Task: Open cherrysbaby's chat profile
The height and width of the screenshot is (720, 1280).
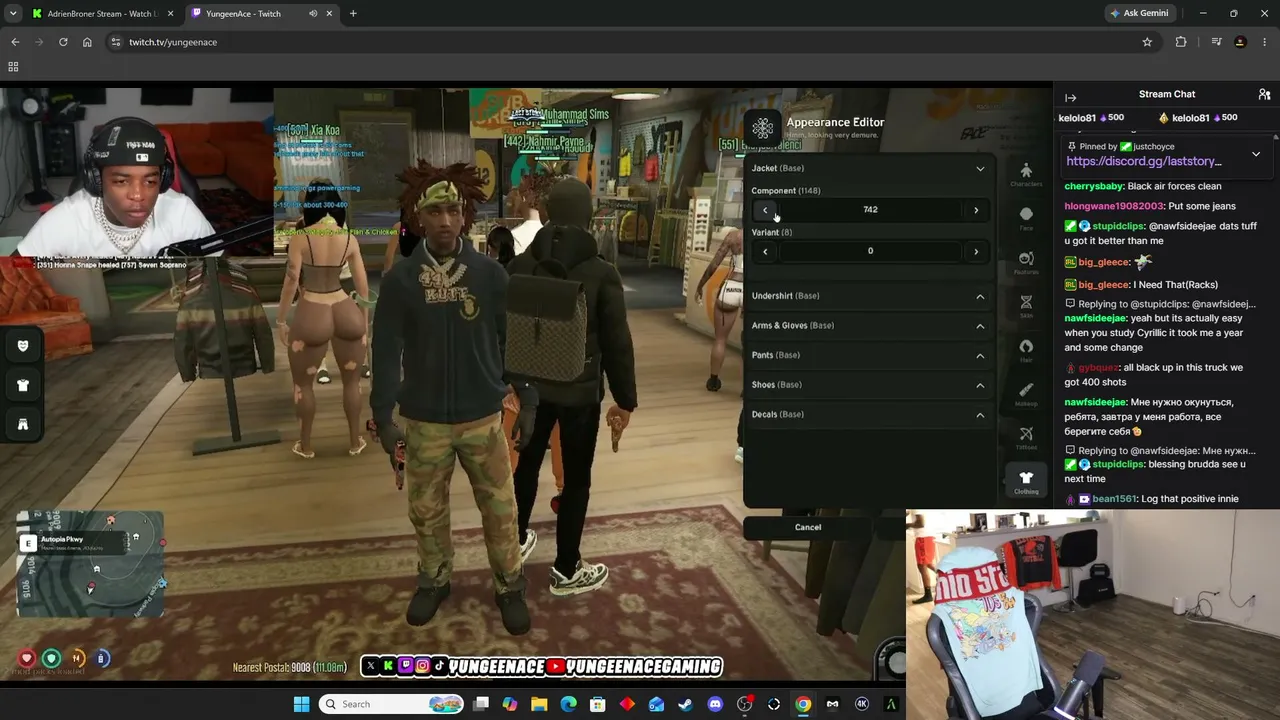Action: [x=1094, y=186]
